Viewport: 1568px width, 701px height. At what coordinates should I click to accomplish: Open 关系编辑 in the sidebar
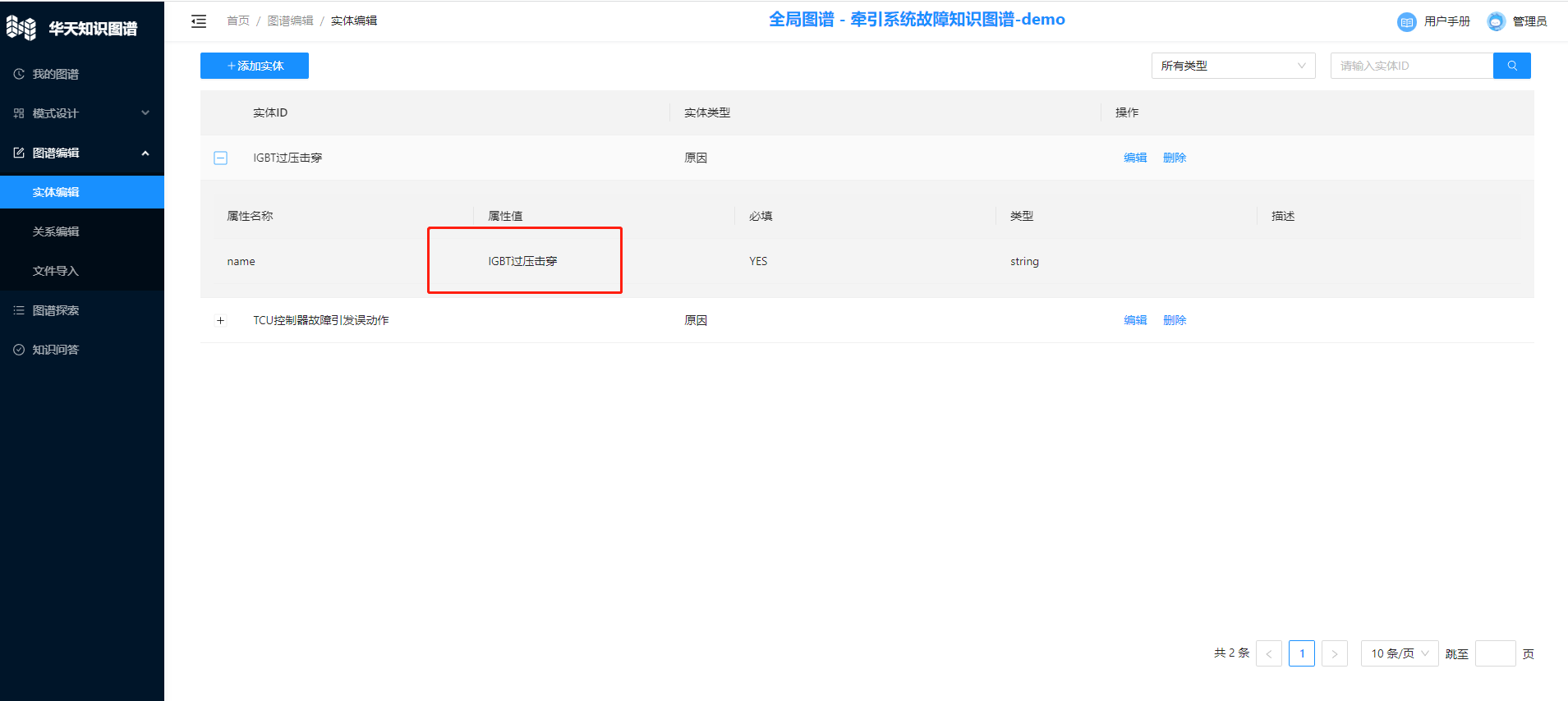tap(56, 231)
